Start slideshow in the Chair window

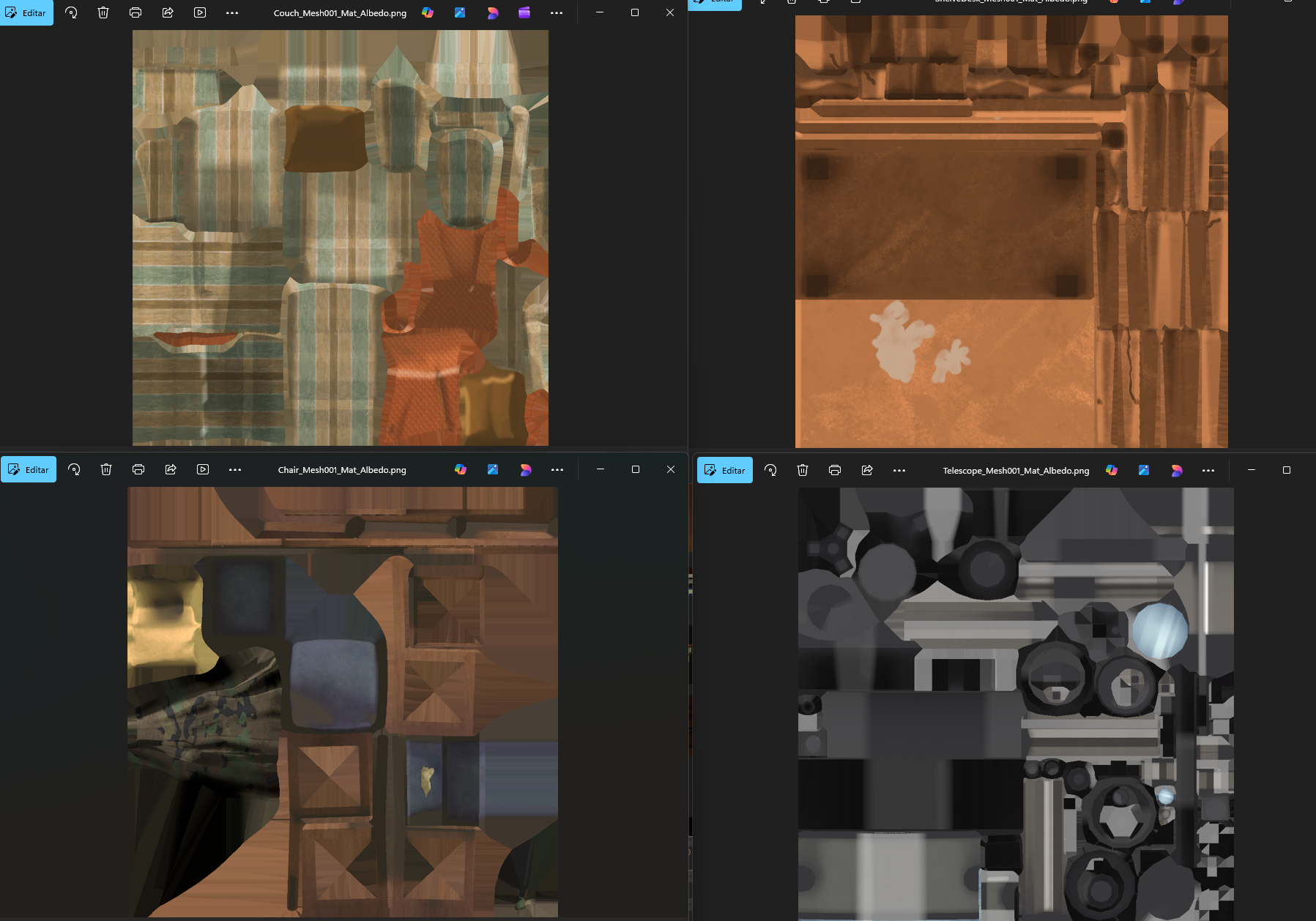coord(203,469)
